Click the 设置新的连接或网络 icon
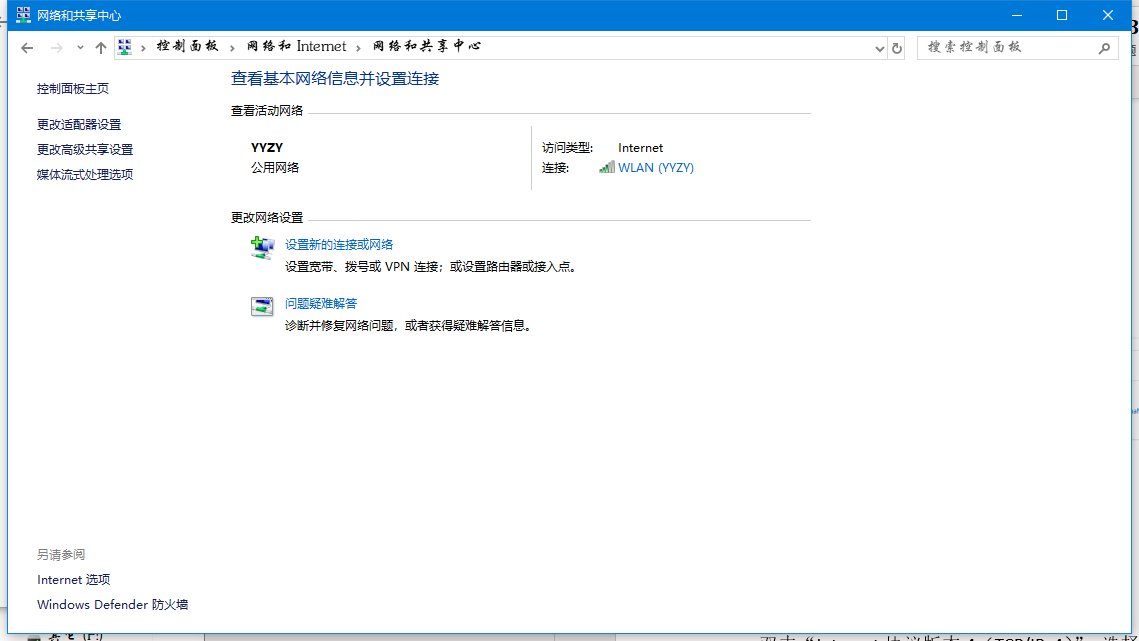The height and width of the screenshot is (641, 1139). point(262,249)
